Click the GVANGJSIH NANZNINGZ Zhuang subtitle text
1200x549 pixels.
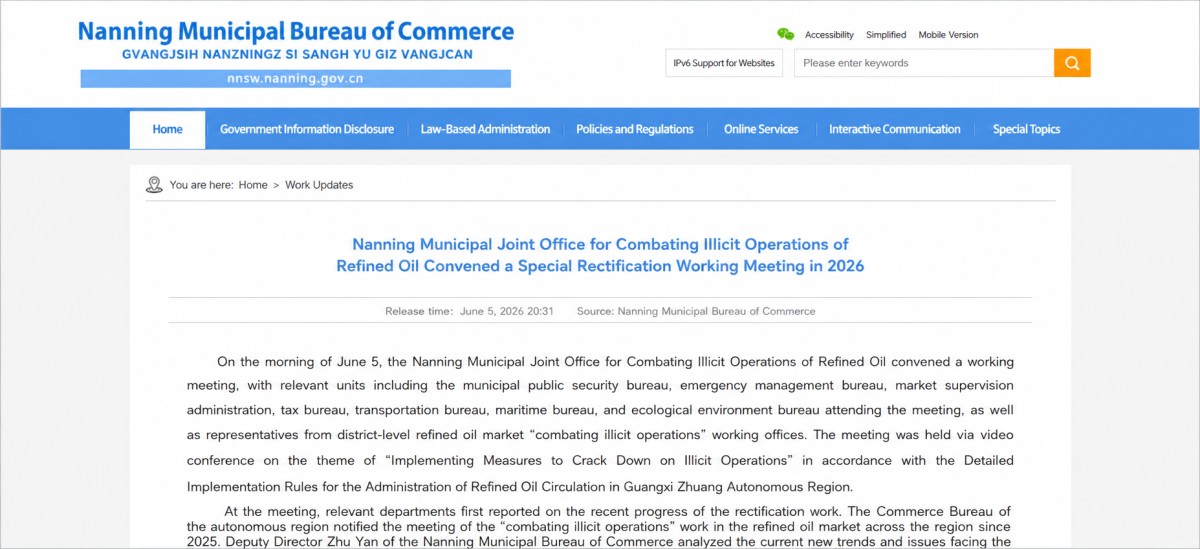[x=297, y=54]
